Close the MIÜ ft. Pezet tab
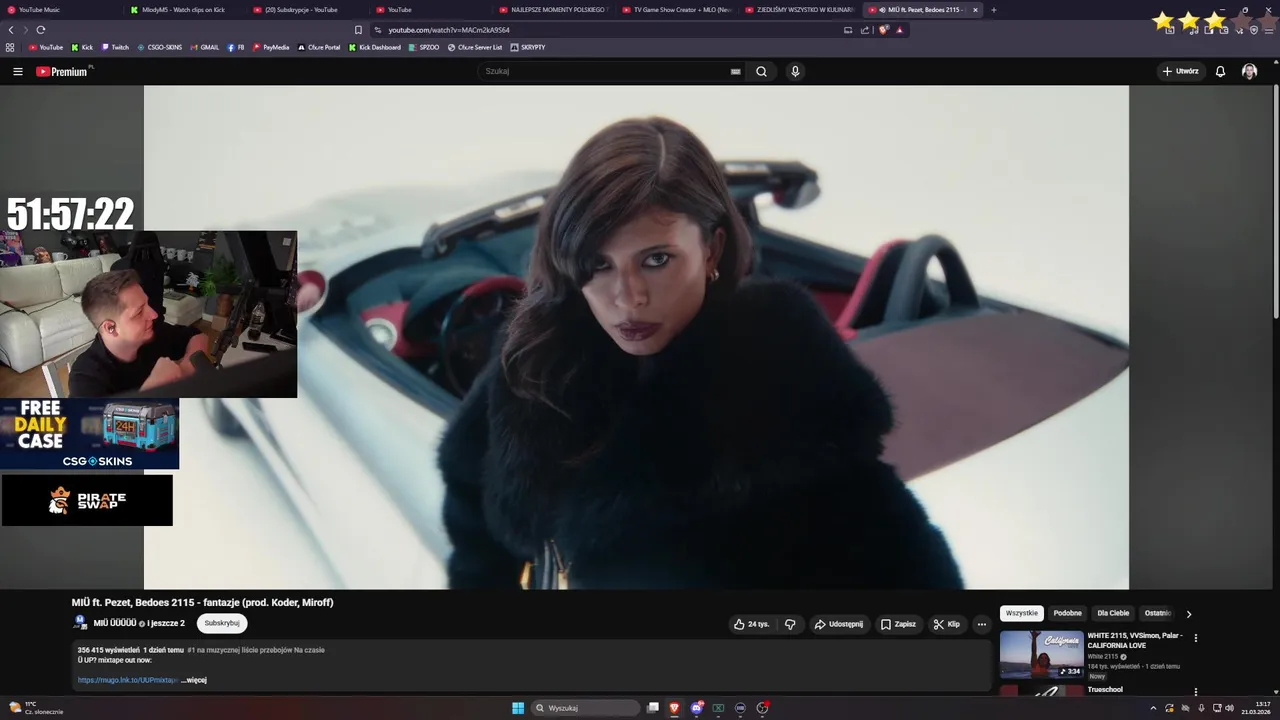The width and height of the screenshot is (1280, 720). [x=975, y=10]
